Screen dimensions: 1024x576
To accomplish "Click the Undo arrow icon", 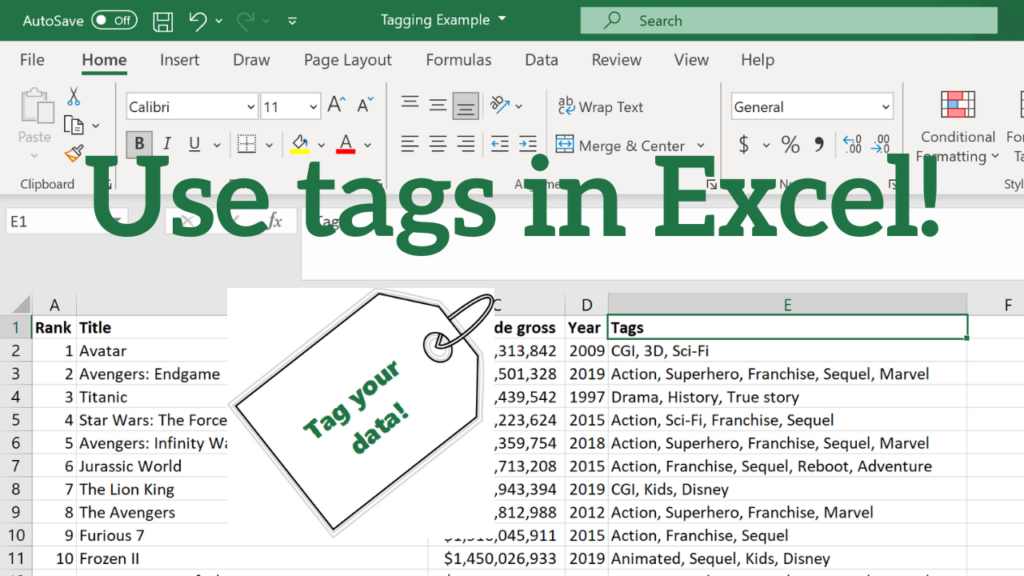I will [x=199, y=20].
